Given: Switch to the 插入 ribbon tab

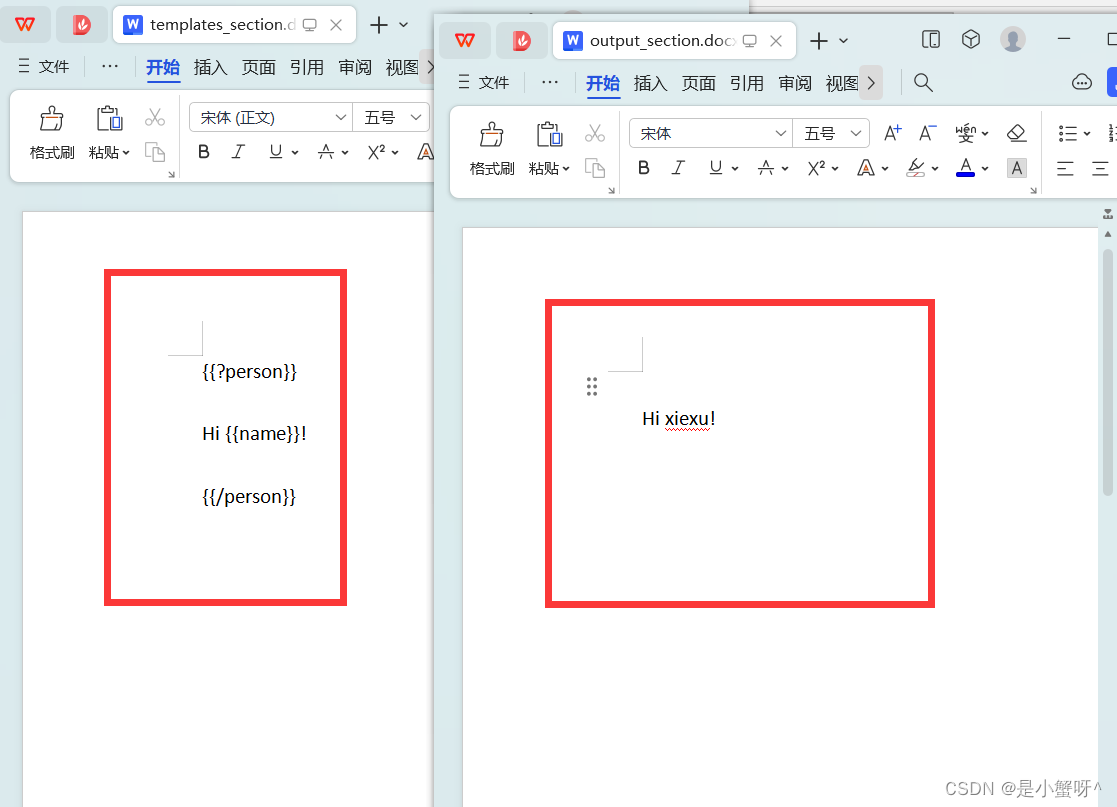Looking at the screenshot, I should 650,83.
